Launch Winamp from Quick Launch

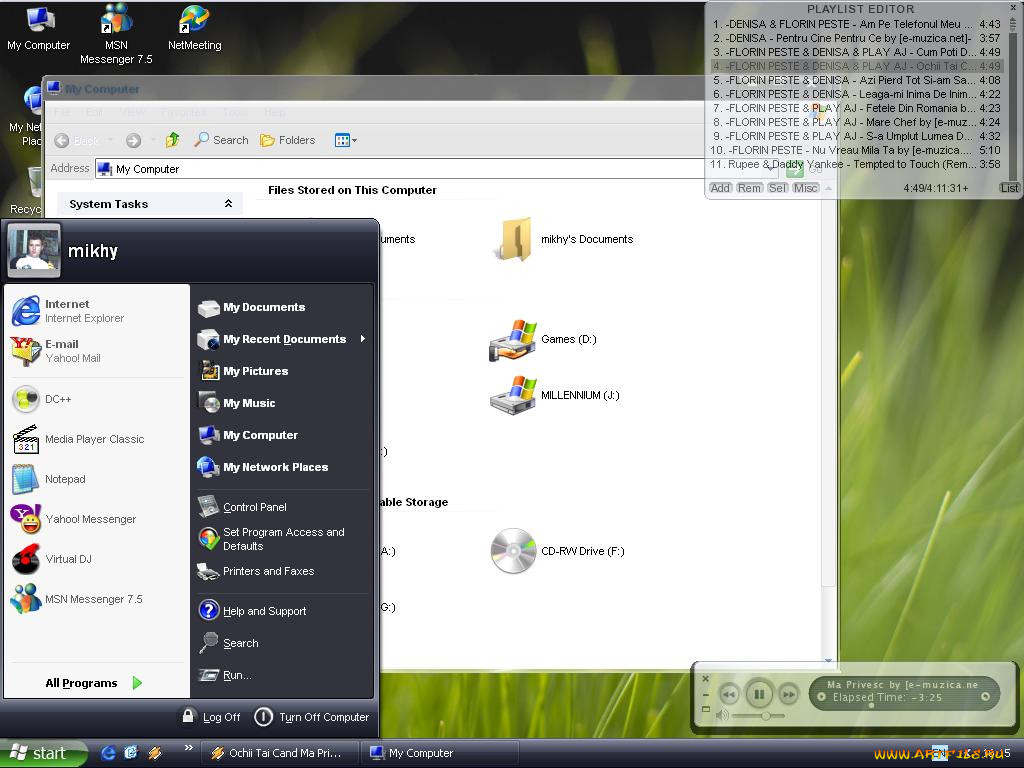pyautogui.click(x=155, y=753)
